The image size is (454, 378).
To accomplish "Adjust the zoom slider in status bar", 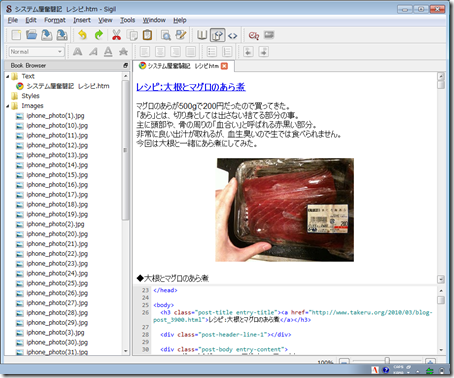I will [x=387, y=360].
